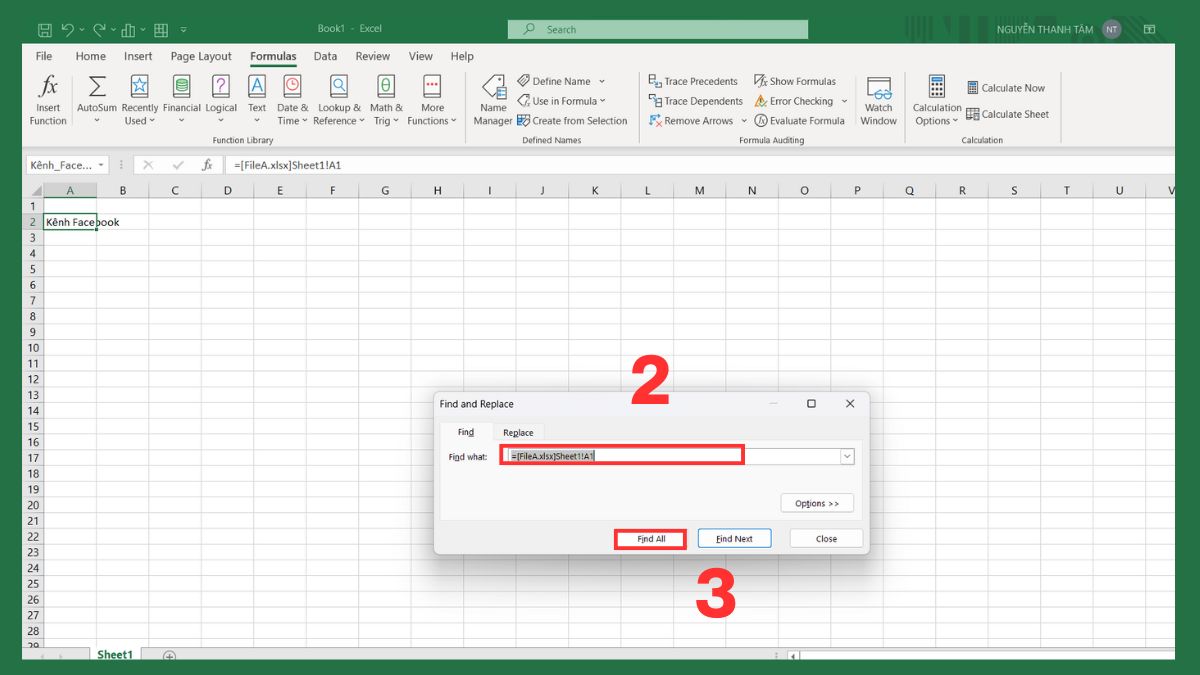Image resolution: width=1200 pixels, height=675 pixels.
Task: Click Trace Precedents
Action: 693,81
